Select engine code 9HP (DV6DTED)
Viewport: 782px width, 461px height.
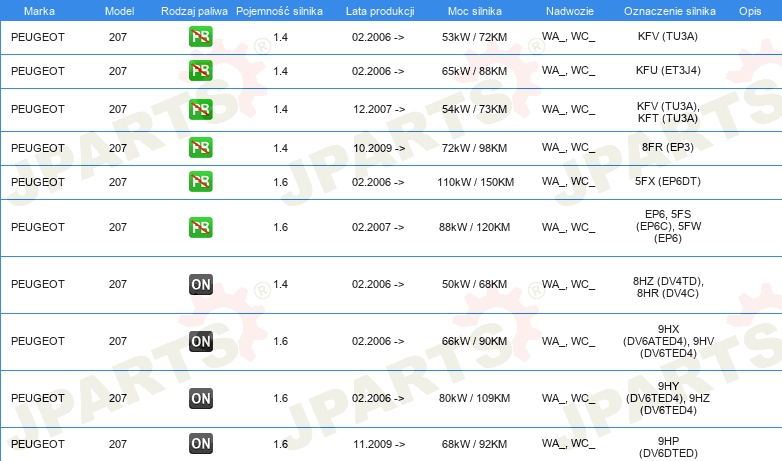point(668,447)
